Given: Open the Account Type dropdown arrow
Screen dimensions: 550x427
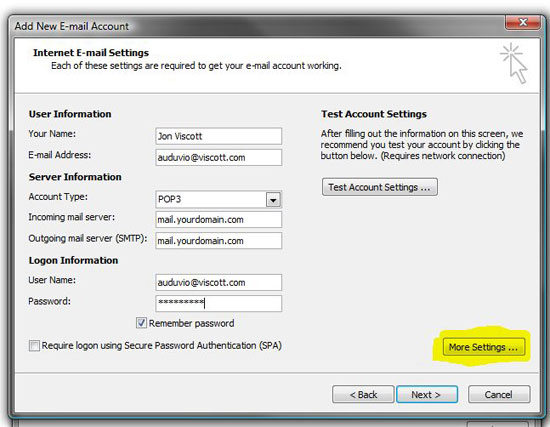Looking at the screenshot, I should click(x=273, y=200).
